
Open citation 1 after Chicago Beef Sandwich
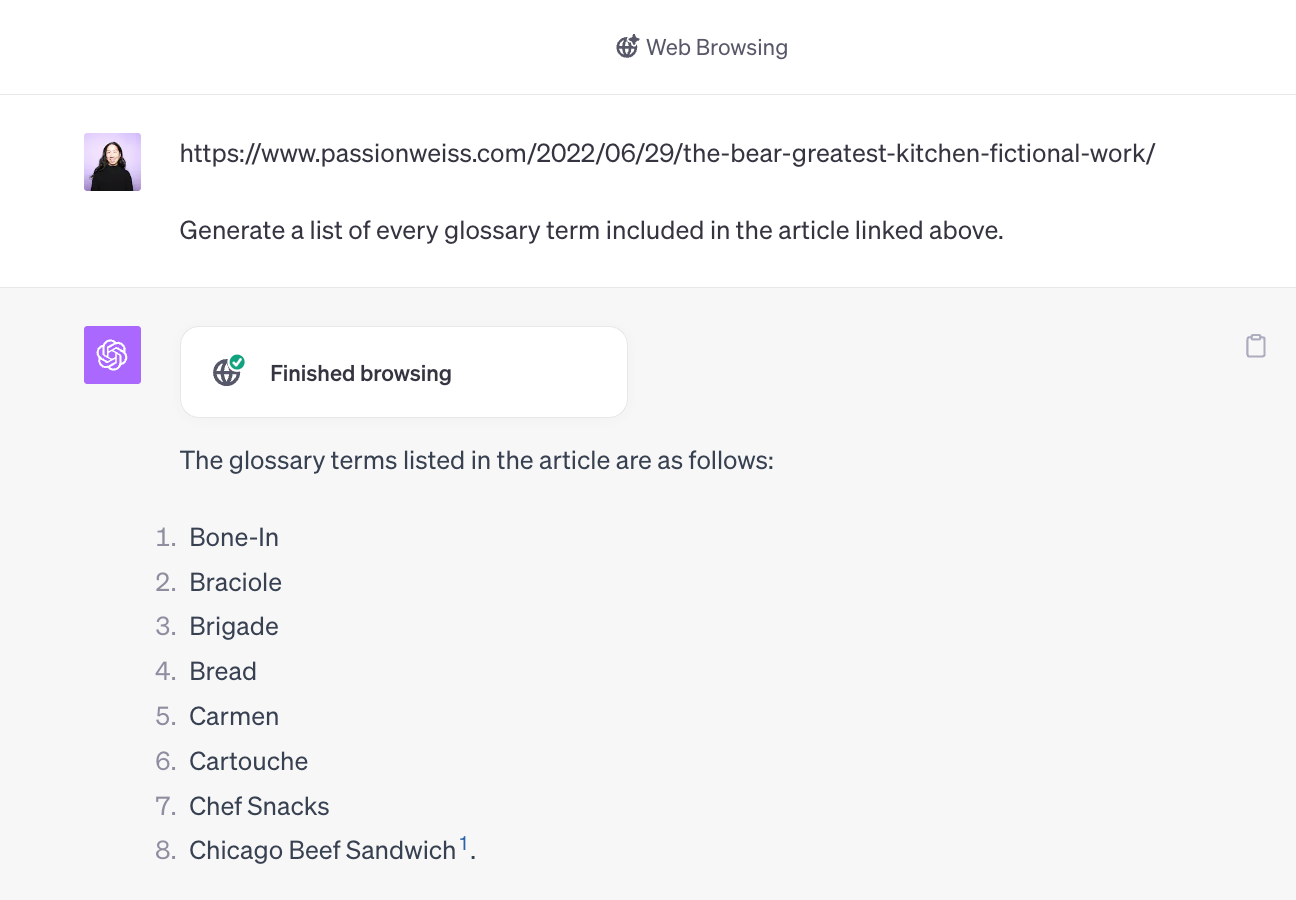[464, 844]
